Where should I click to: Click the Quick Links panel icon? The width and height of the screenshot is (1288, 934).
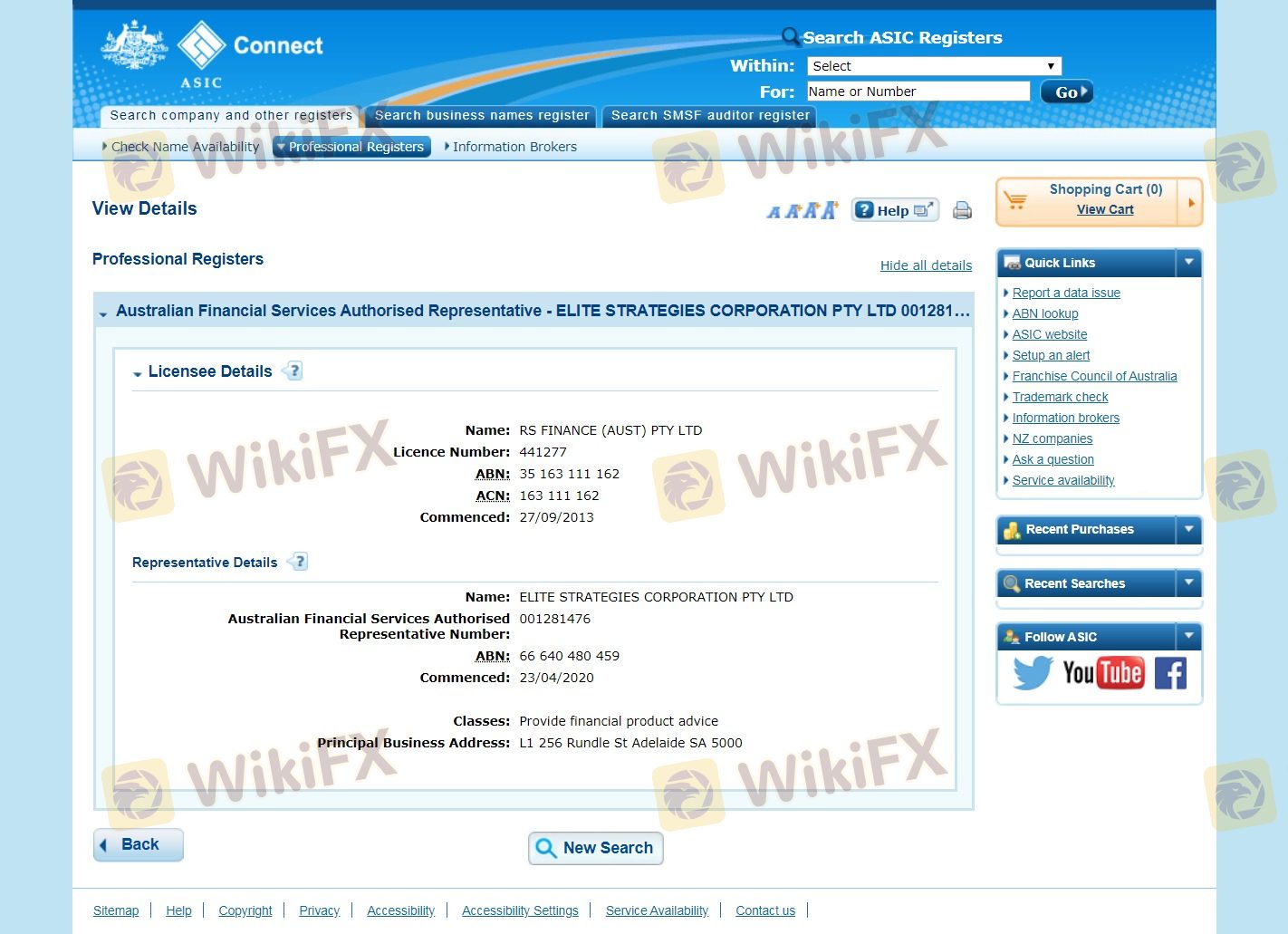1012,263
